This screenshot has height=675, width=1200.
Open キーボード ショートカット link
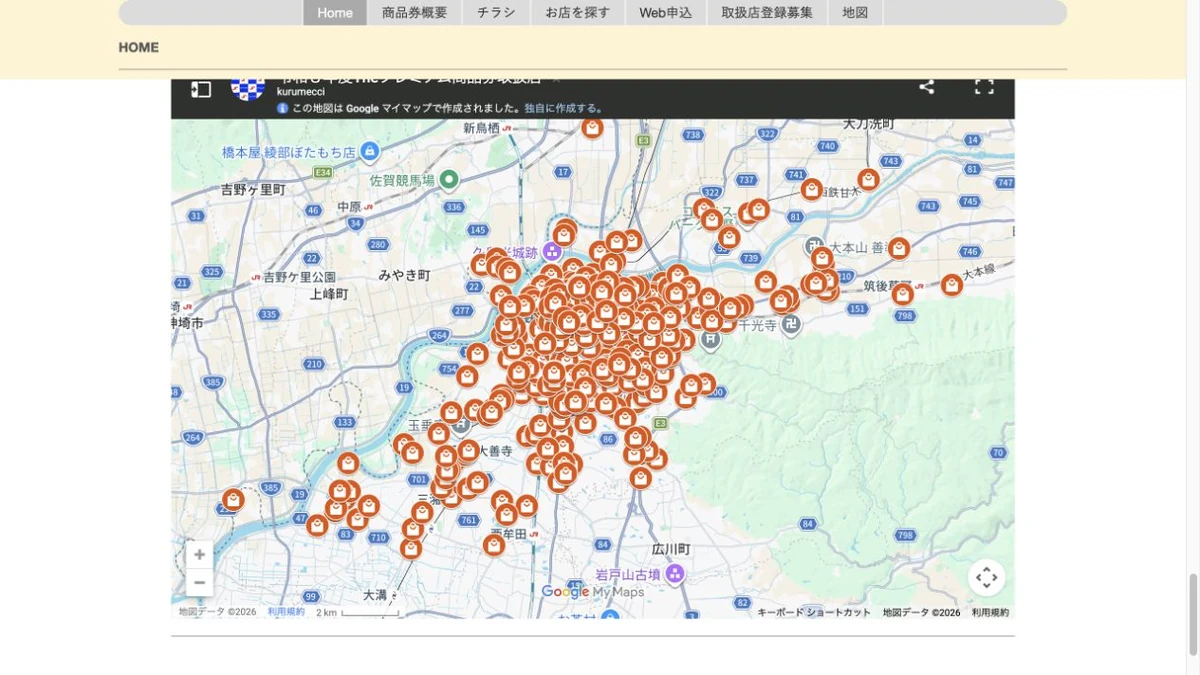[814, 612]
